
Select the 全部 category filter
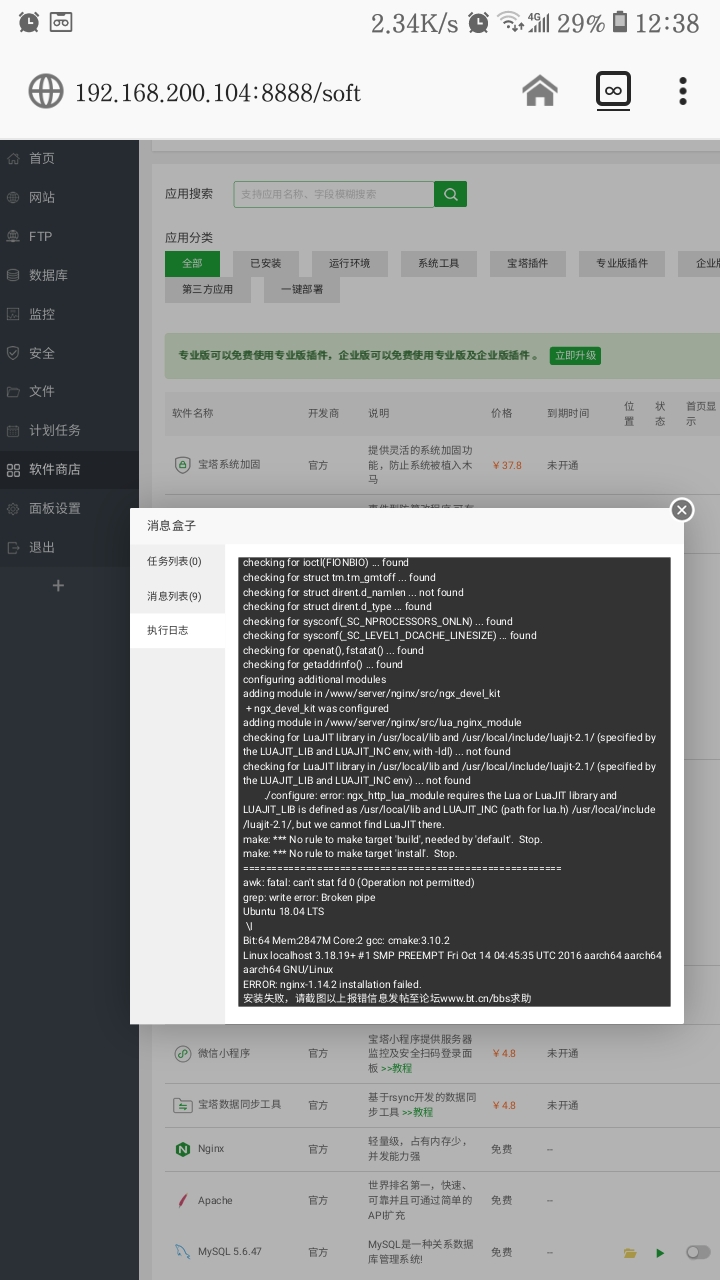coord(192,263)
